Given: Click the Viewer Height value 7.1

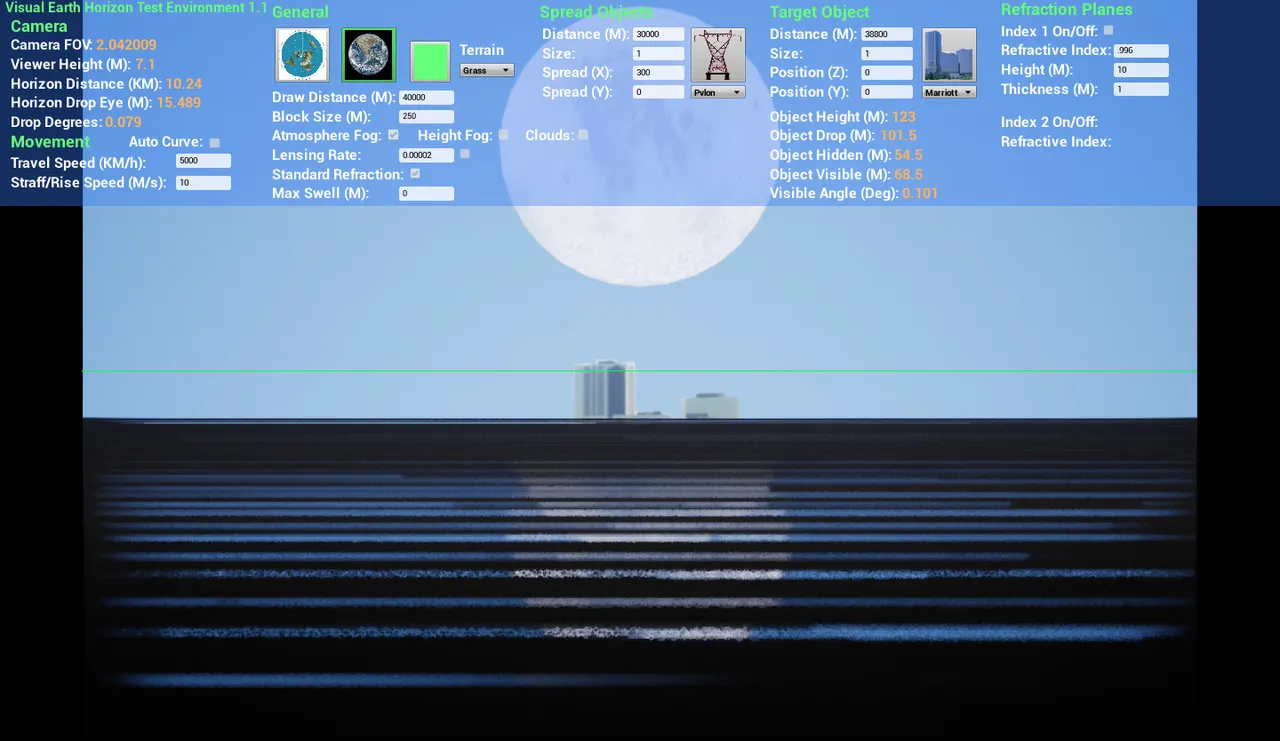Looking at the screenshot, I should (145, 64).
